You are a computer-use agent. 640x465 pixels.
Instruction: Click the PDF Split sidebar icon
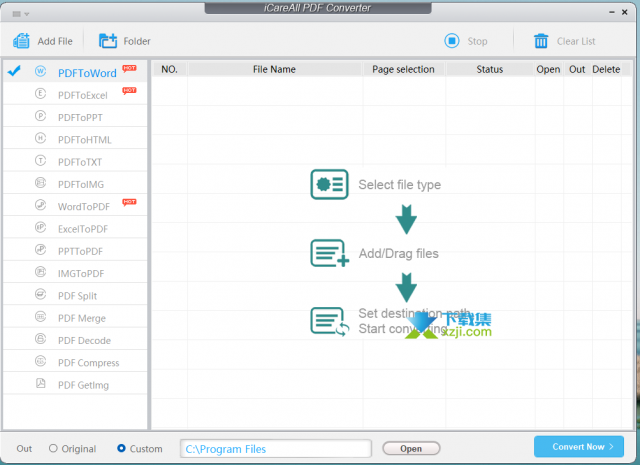coord(40,294)
